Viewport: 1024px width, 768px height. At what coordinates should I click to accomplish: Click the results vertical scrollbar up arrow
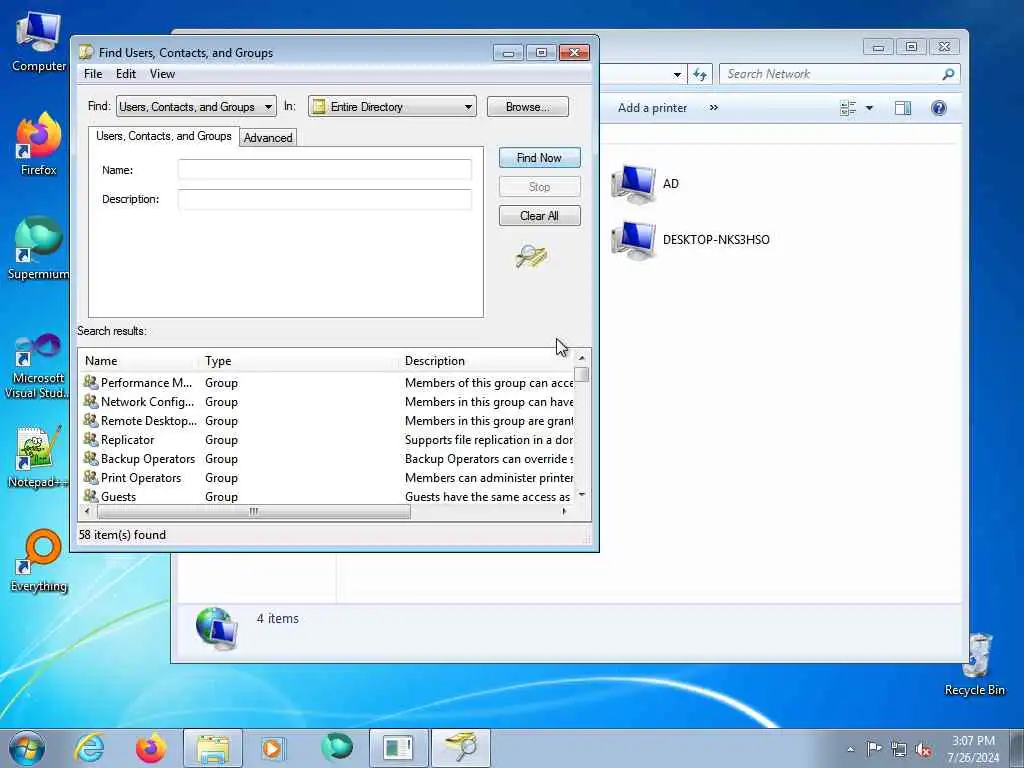pyautogui.click(x=581, y=358)
